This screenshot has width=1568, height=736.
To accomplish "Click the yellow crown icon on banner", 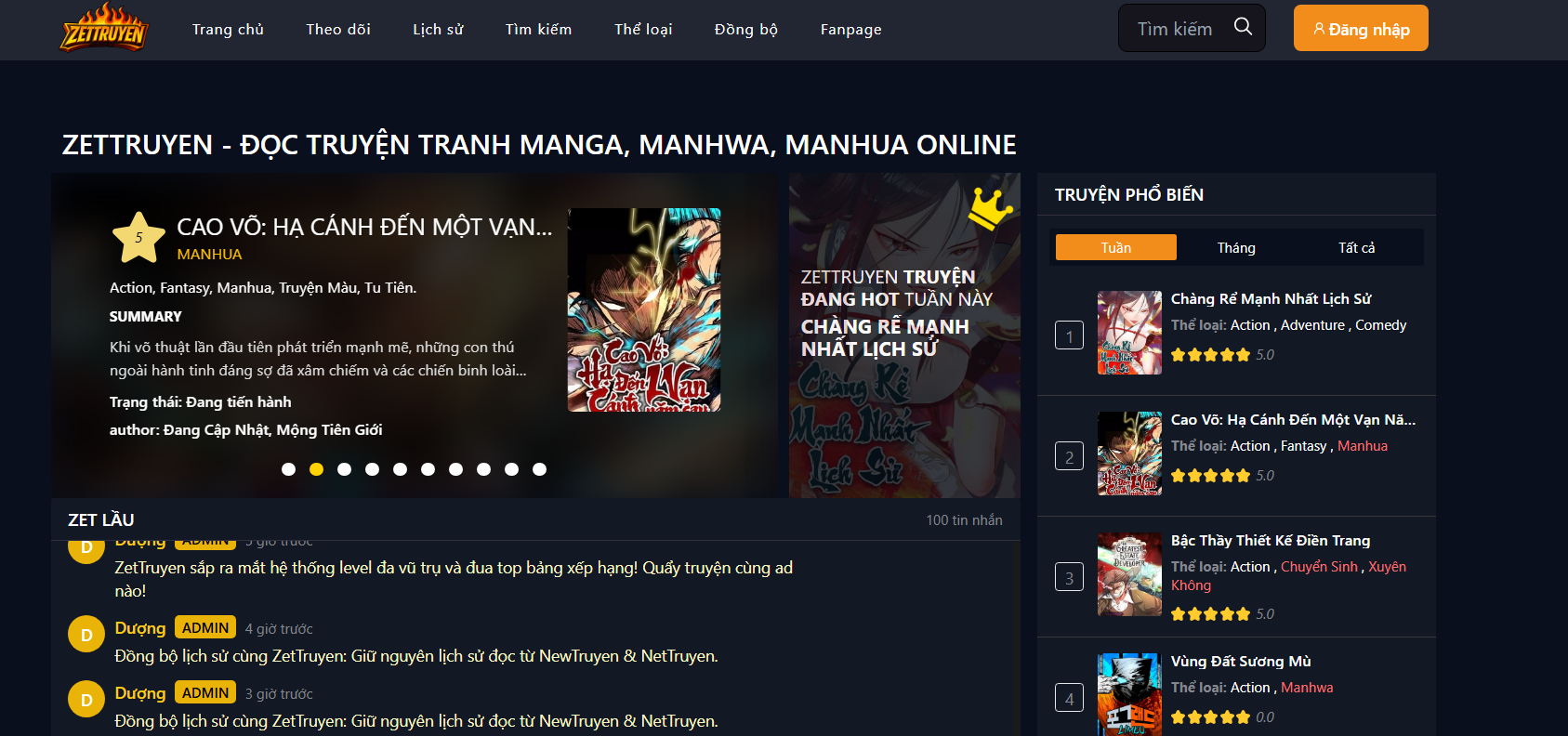I will tap(989, 207).
